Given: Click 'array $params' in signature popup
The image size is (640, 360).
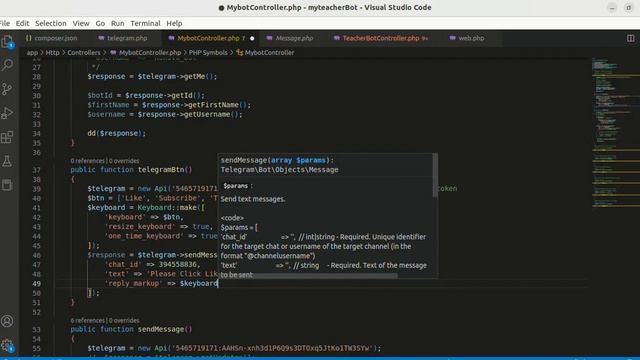Looking at the screenshot, I should click(298, 160).
